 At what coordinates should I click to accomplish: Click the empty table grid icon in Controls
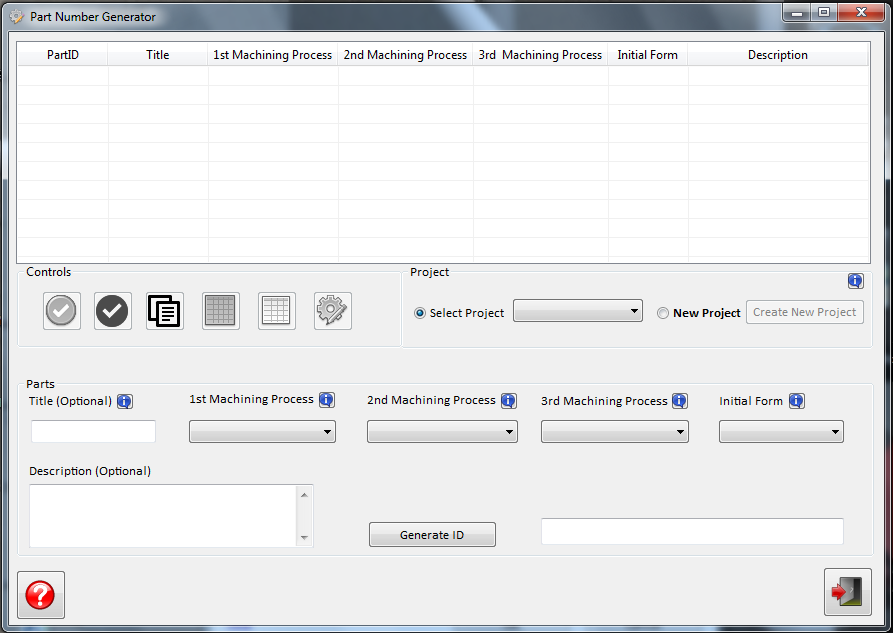coord(276,310)
